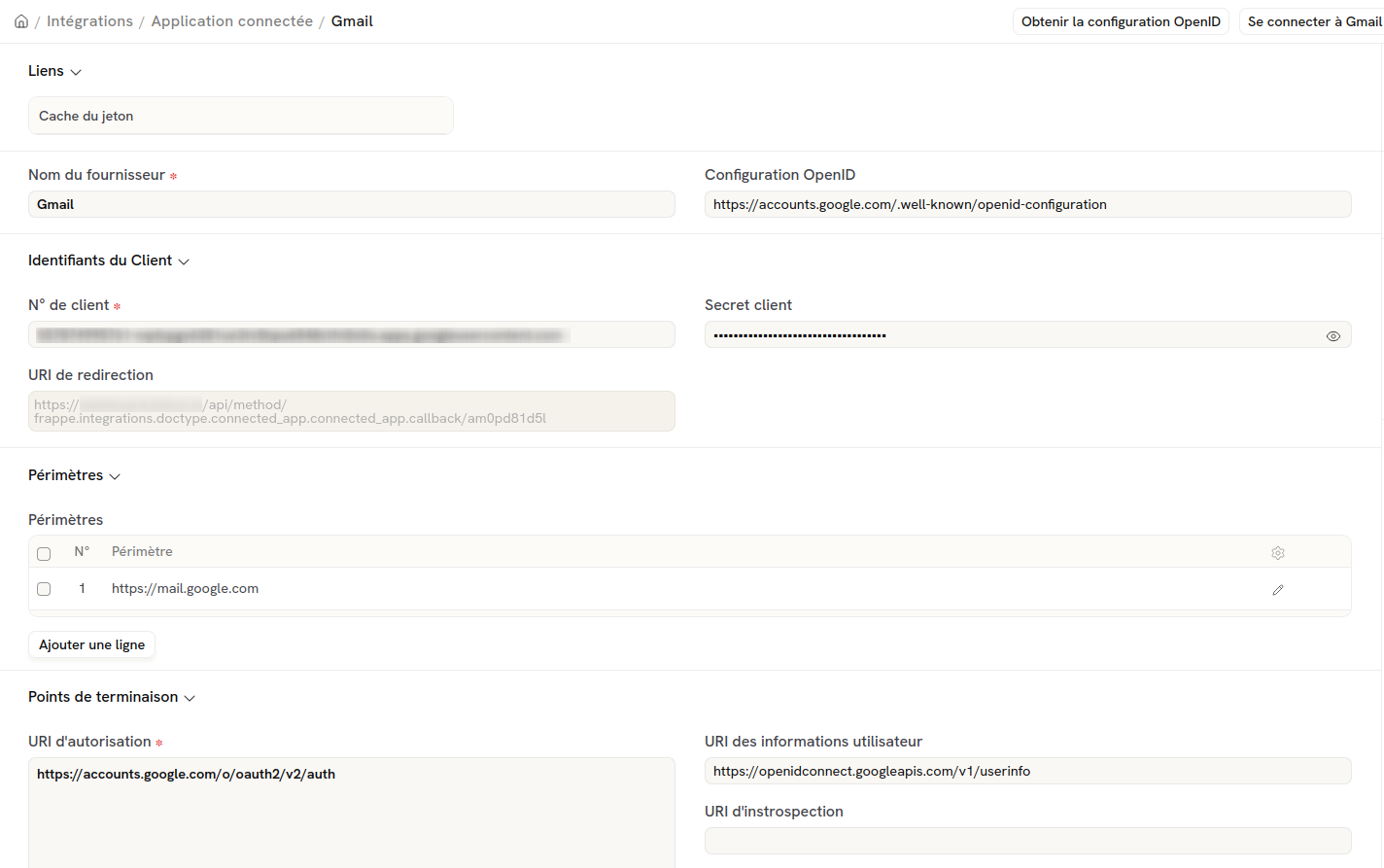Viewport: 1384px width, 868px height.
Task: Click the N° column header
Action: click(x=82, y=551)
